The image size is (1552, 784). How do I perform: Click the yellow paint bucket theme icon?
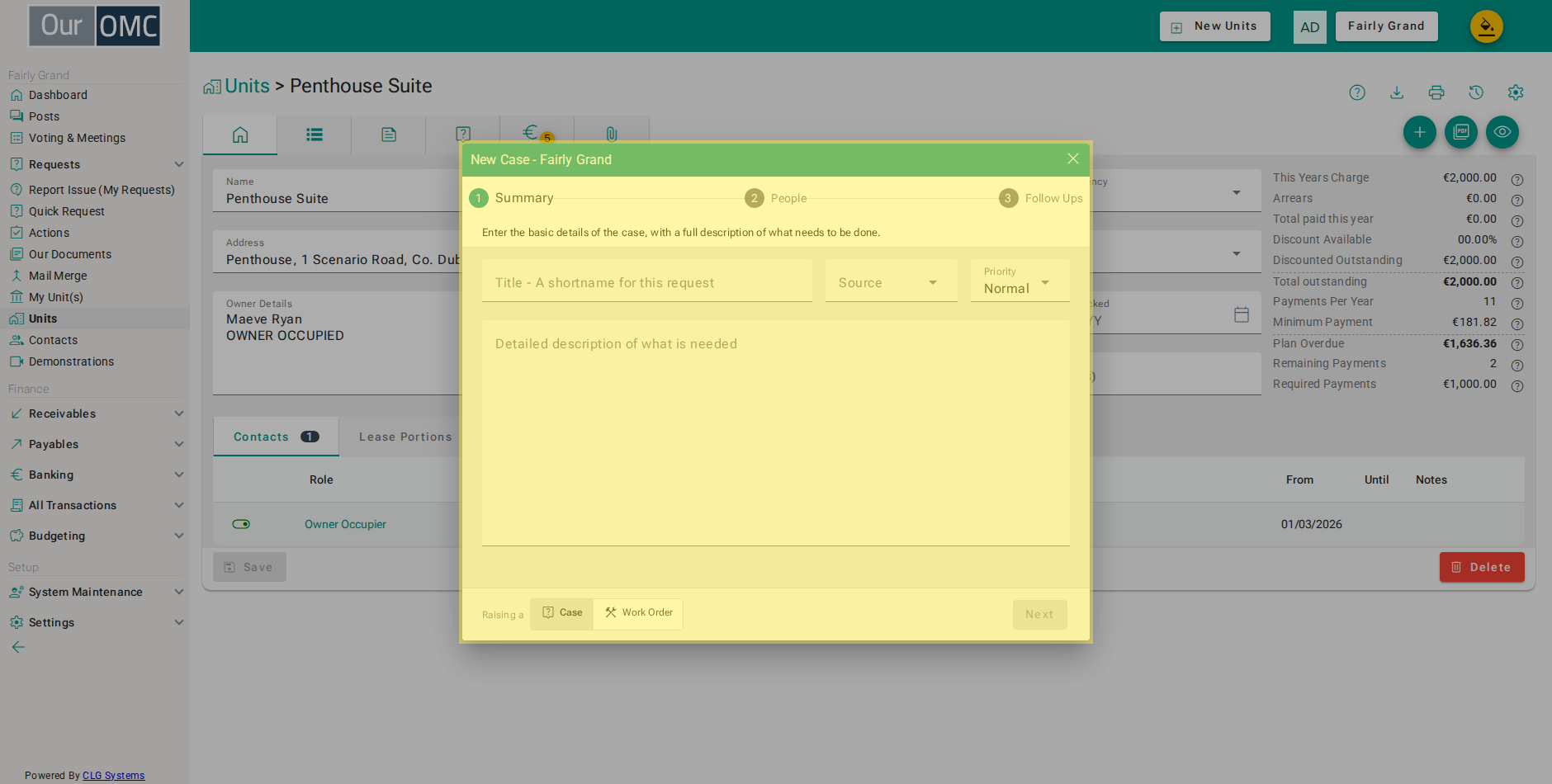[1487, 26]
